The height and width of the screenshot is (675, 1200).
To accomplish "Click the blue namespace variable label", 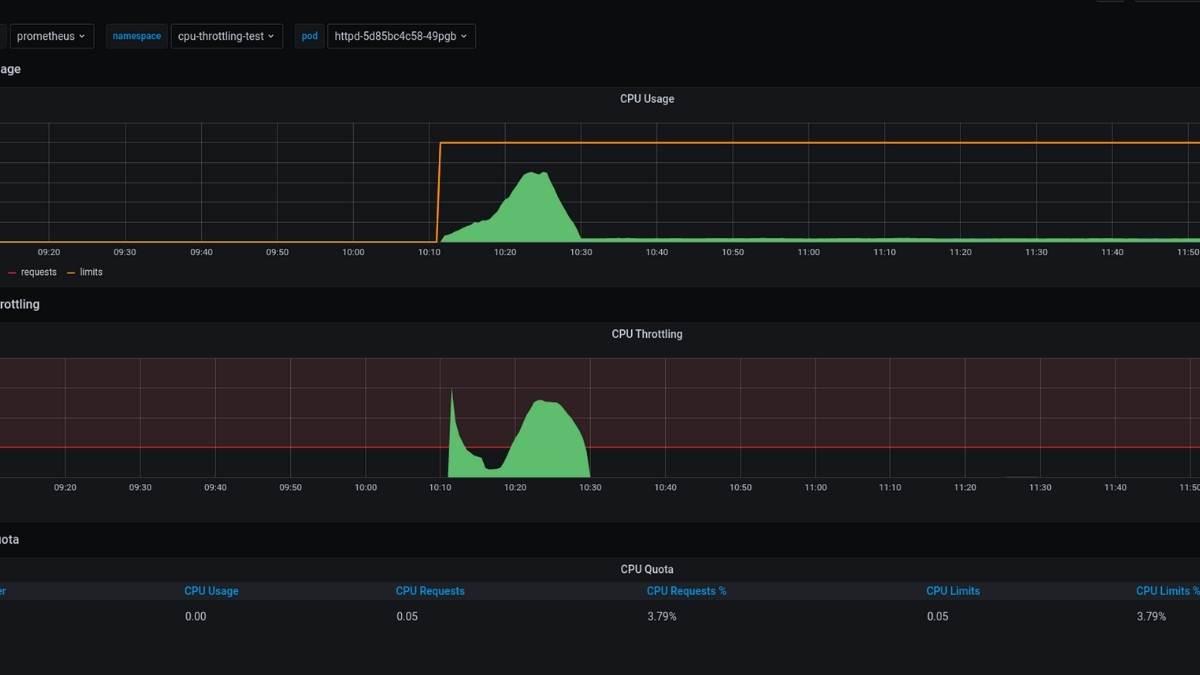I will pyautogui.click(x=136, y=36).
